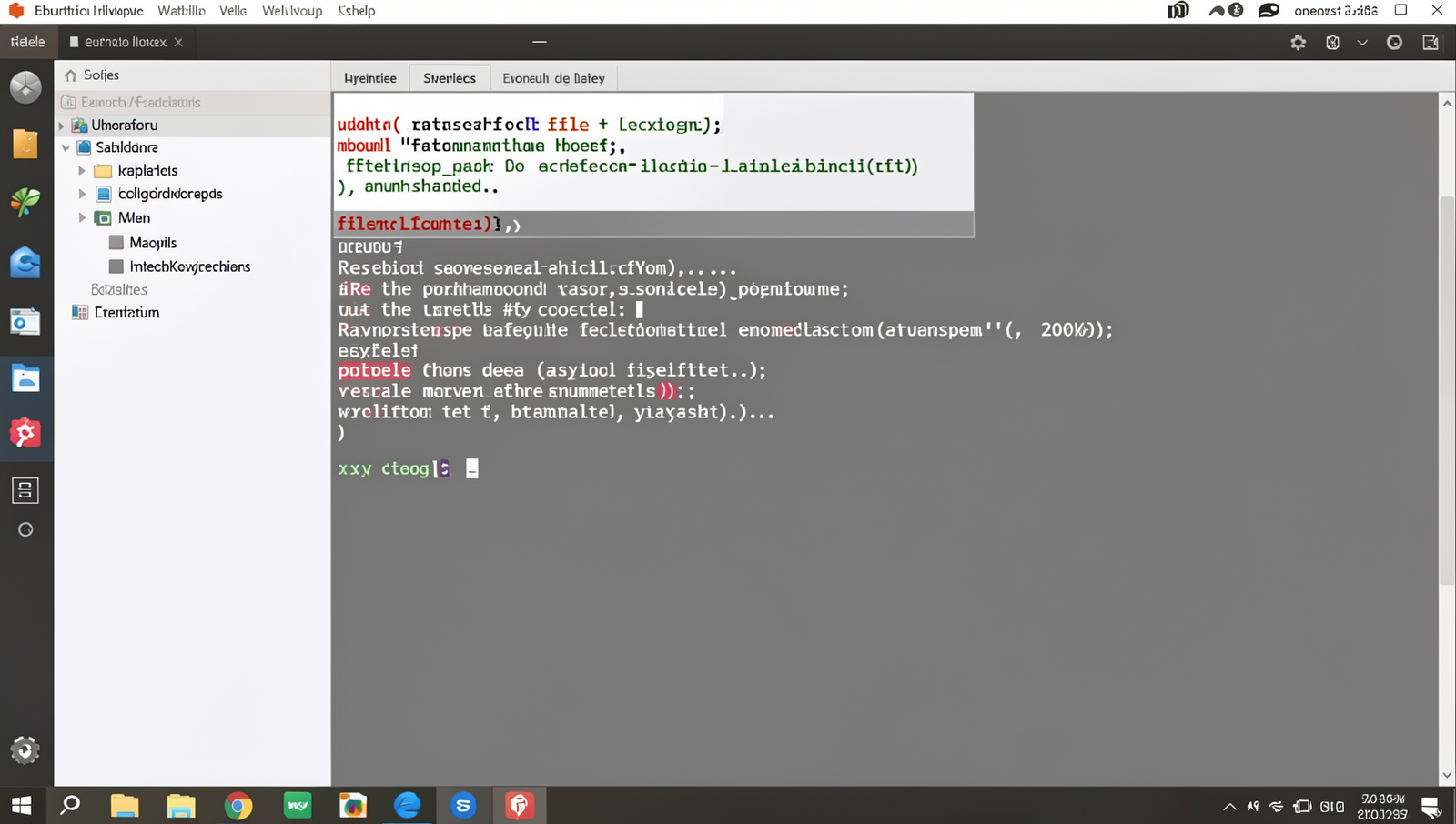The image size is (1456, 824).
Task: Click the scroll down arrow of editor
Action: coord(1447,776)
